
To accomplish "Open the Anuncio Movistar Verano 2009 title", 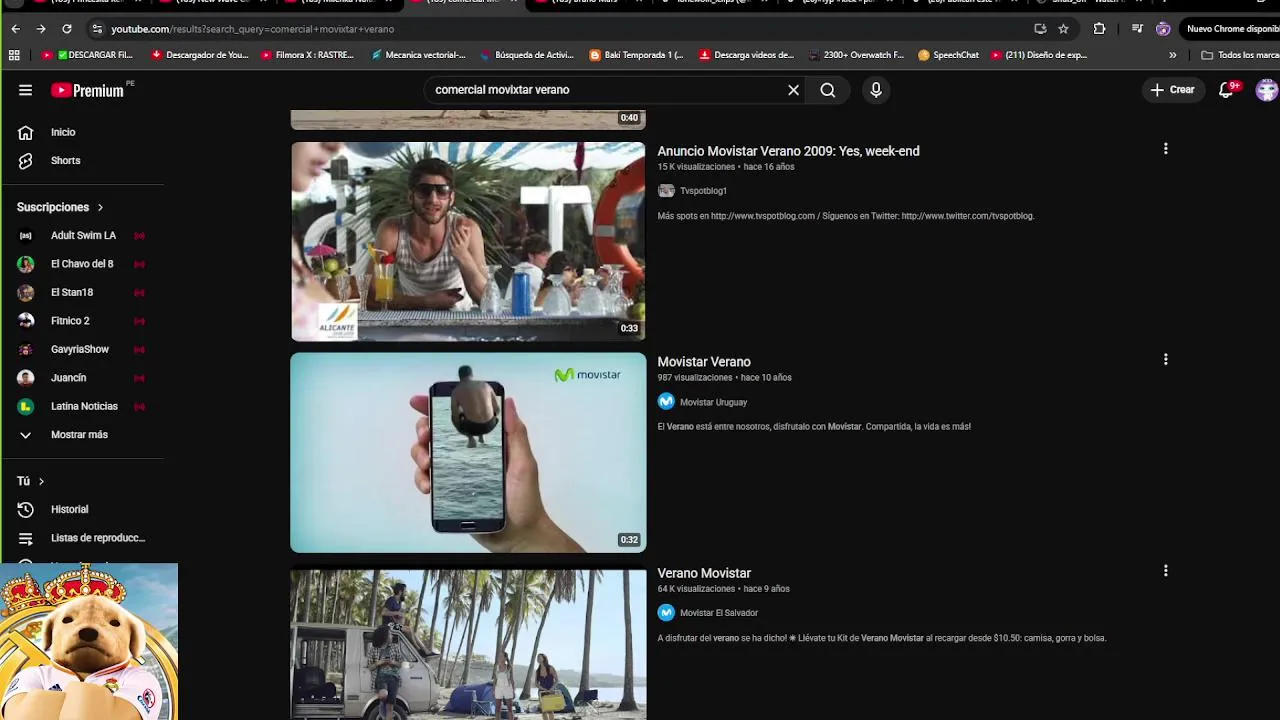I will (788, 151).
